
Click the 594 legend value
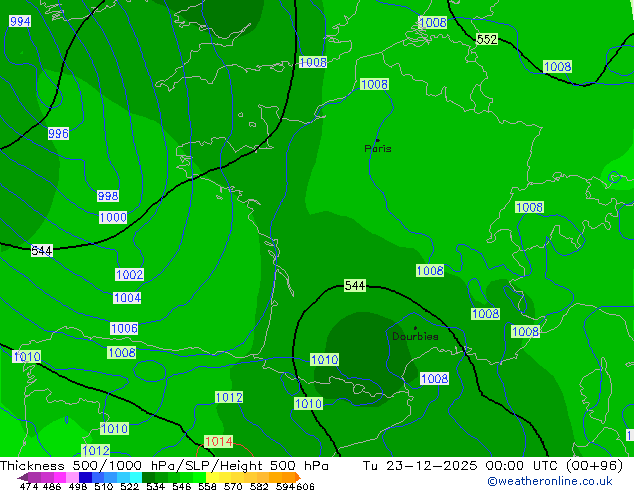[x=285, y=486]
